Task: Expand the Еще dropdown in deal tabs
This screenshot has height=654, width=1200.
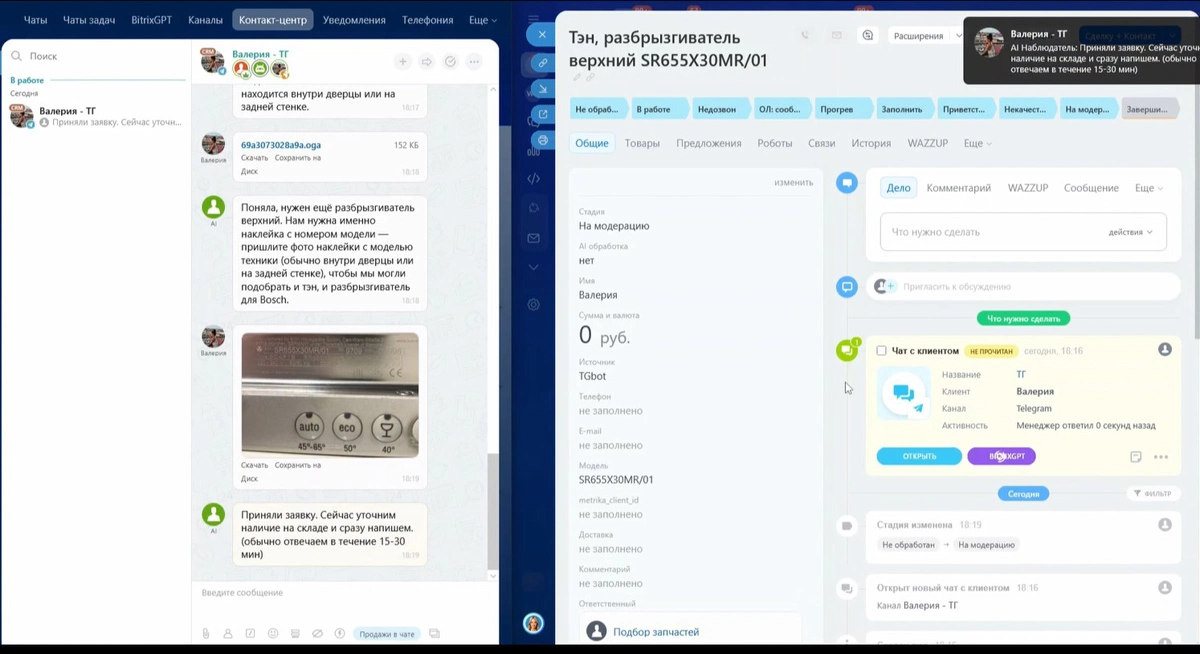Action: 977,143
